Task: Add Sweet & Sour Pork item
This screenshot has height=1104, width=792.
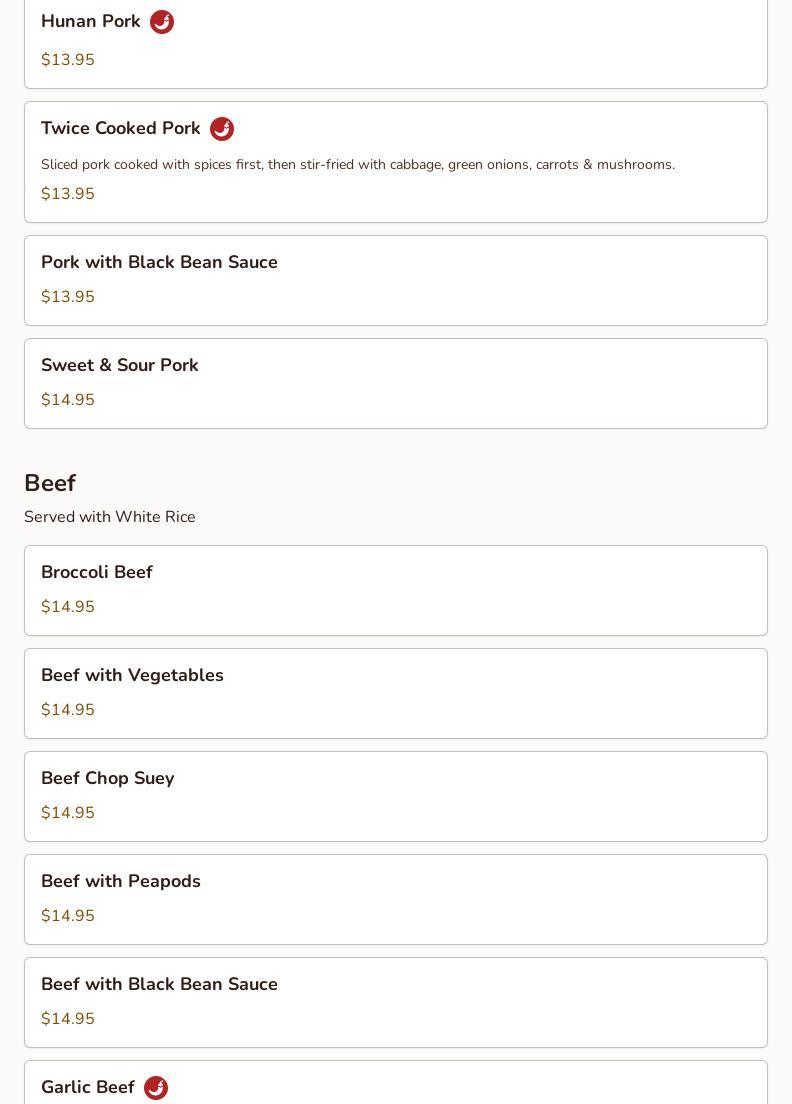Action: click(x=120, y=366)
